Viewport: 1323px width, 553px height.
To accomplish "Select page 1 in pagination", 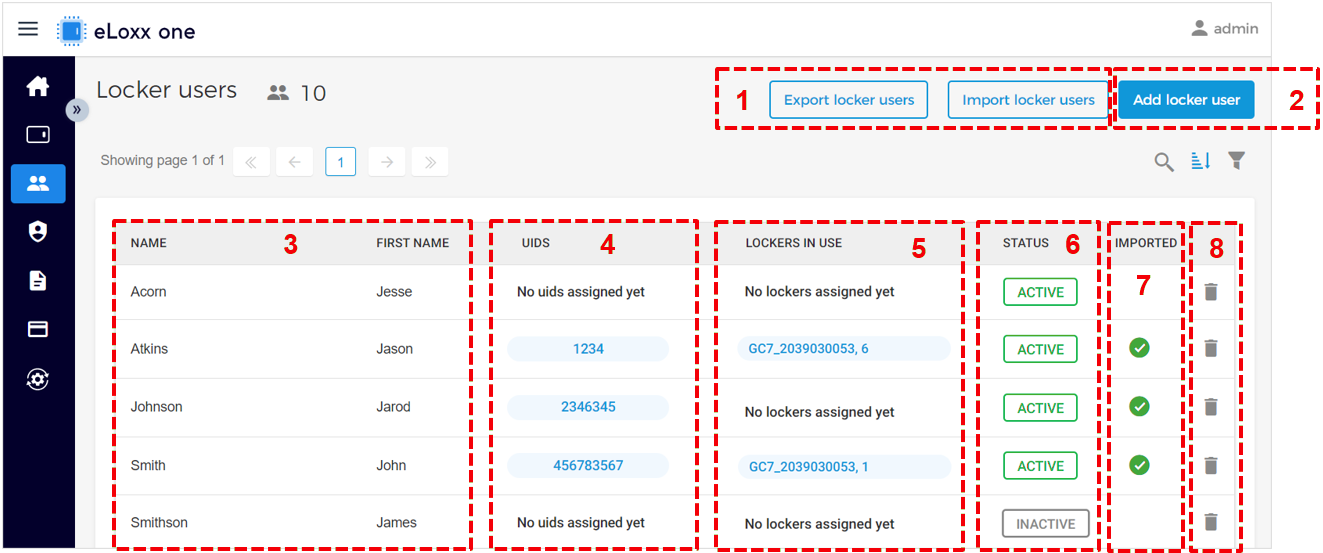I will pos(341,162).
